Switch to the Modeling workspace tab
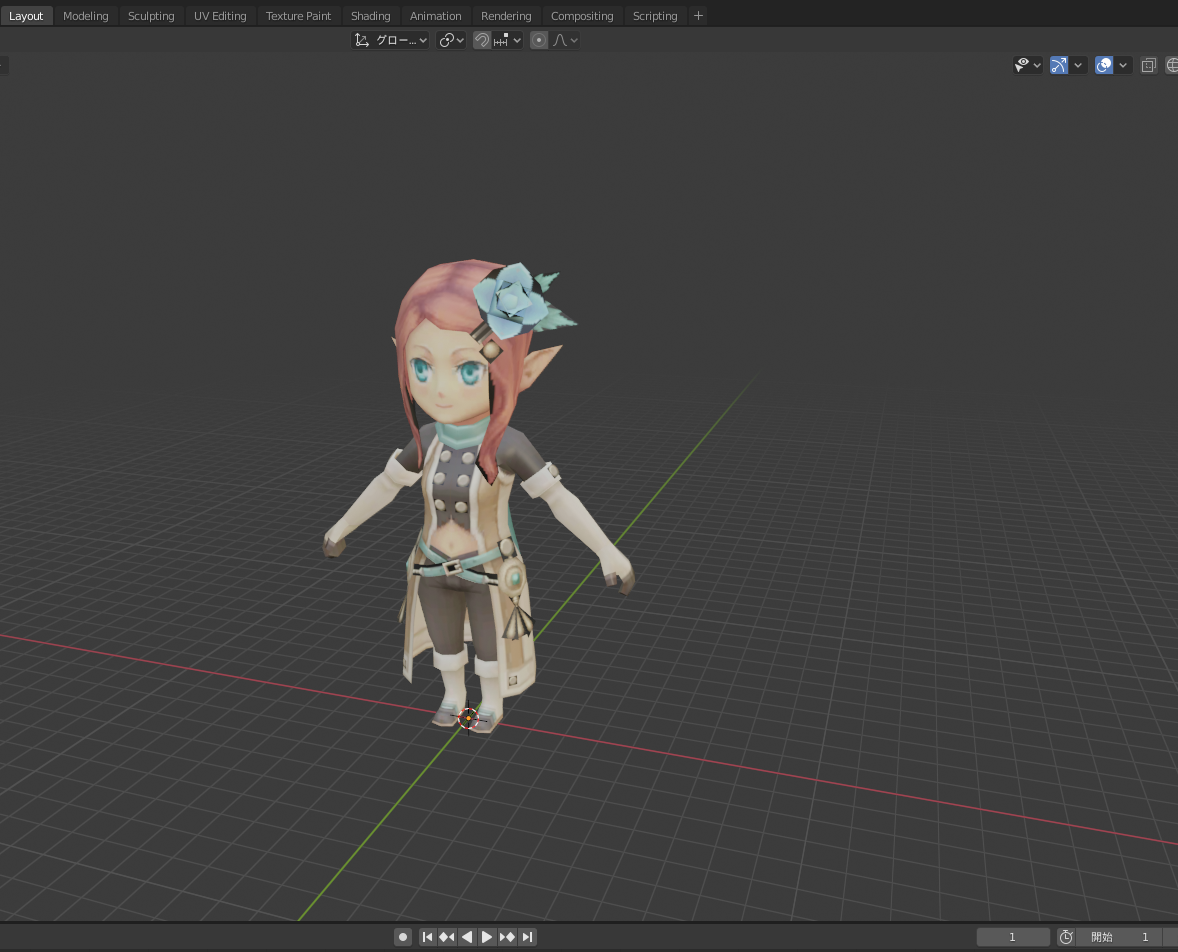Image resolution: width=1178 pixels, height=952 pixels. pyautogui.click(x=86, y=16)
